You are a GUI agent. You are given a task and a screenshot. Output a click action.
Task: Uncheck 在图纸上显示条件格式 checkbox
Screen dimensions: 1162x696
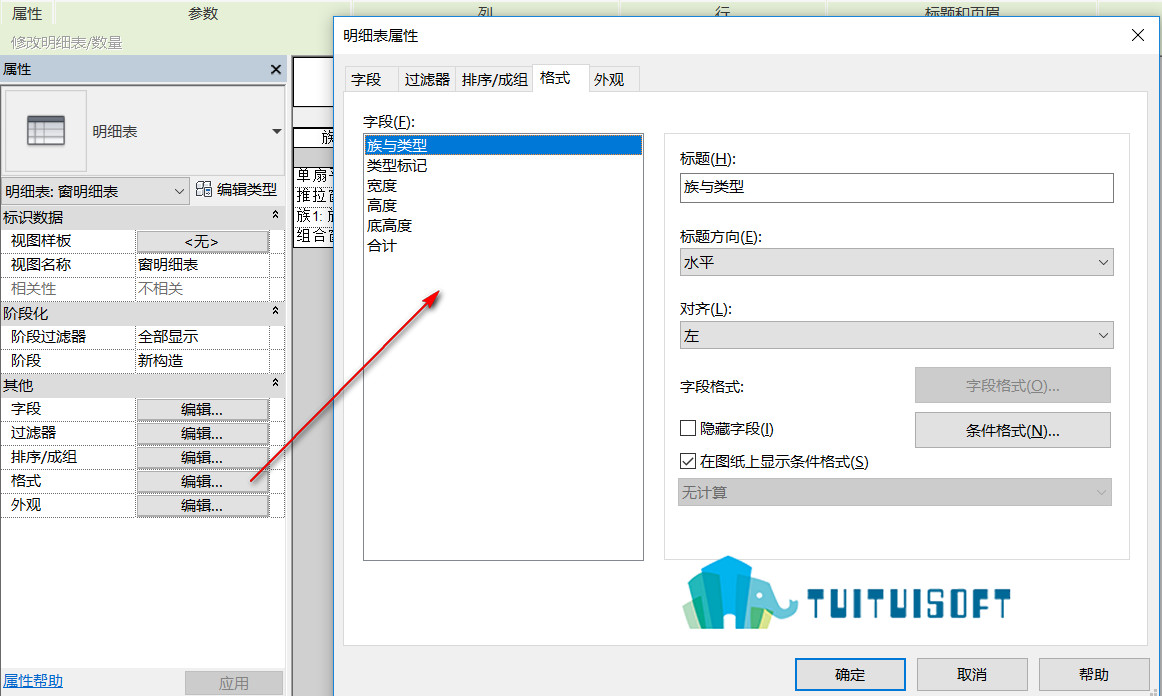688,461
